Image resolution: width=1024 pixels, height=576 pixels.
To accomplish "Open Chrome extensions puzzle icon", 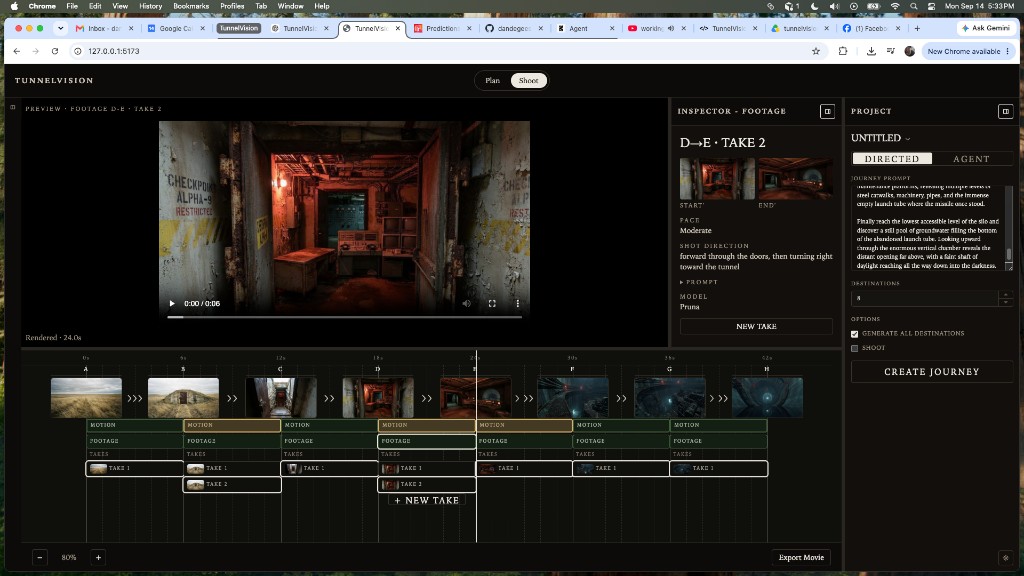I will (843, 51).
